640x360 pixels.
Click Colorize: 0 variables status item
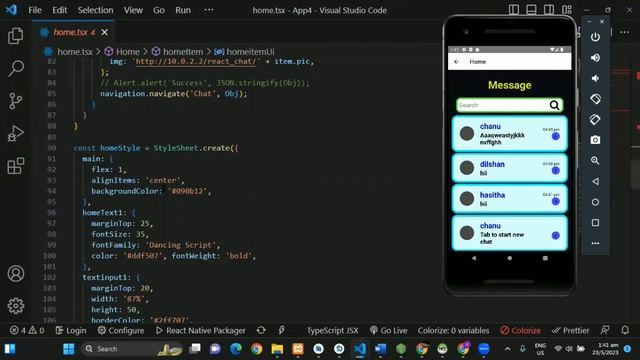(453, 330)
